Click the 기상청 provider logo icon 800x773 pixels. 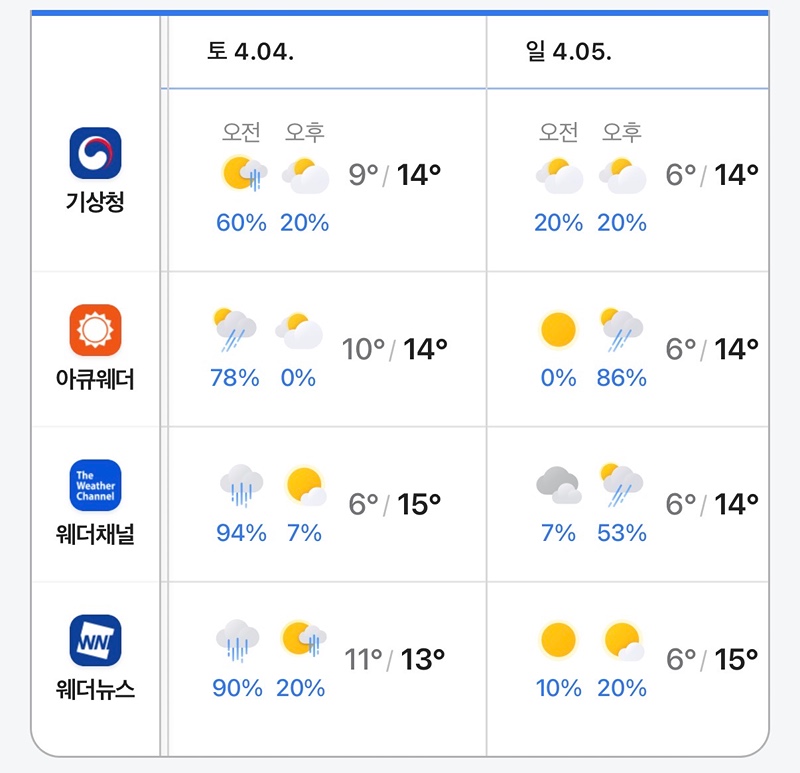(95, 153)
